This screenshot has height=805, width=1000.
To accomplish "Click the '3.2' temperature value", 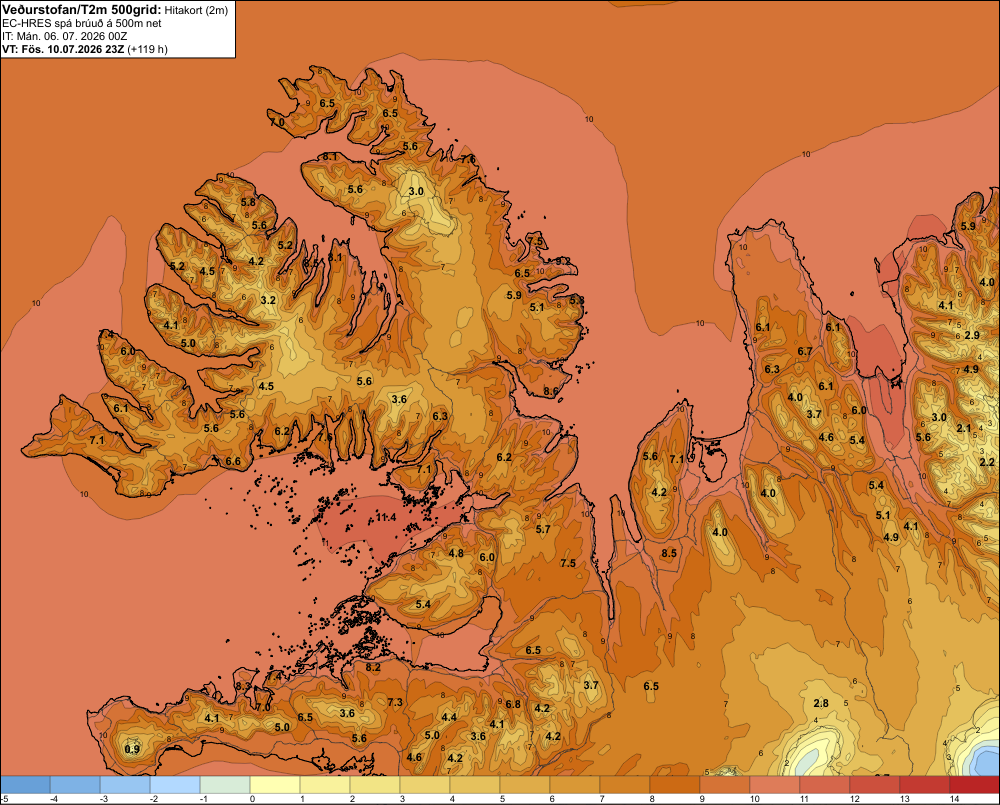I will coord(268,300).
